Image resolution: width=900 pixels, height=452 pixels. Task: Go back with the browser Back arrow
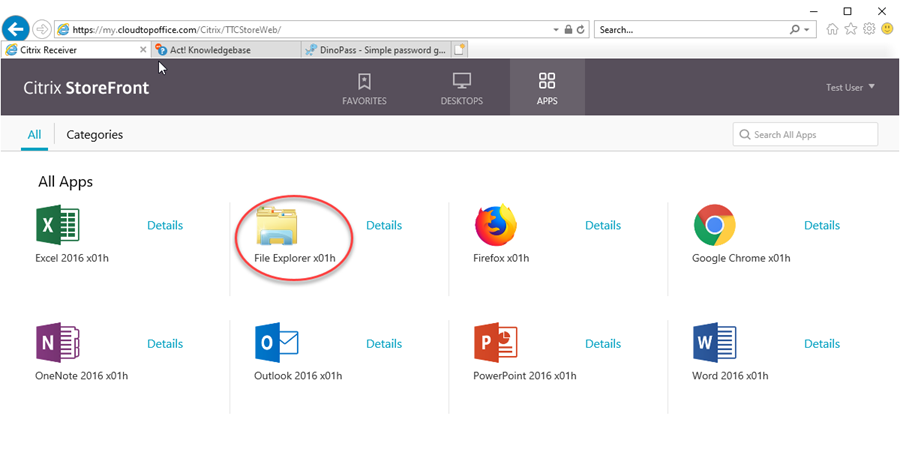[x=15, y=29]
